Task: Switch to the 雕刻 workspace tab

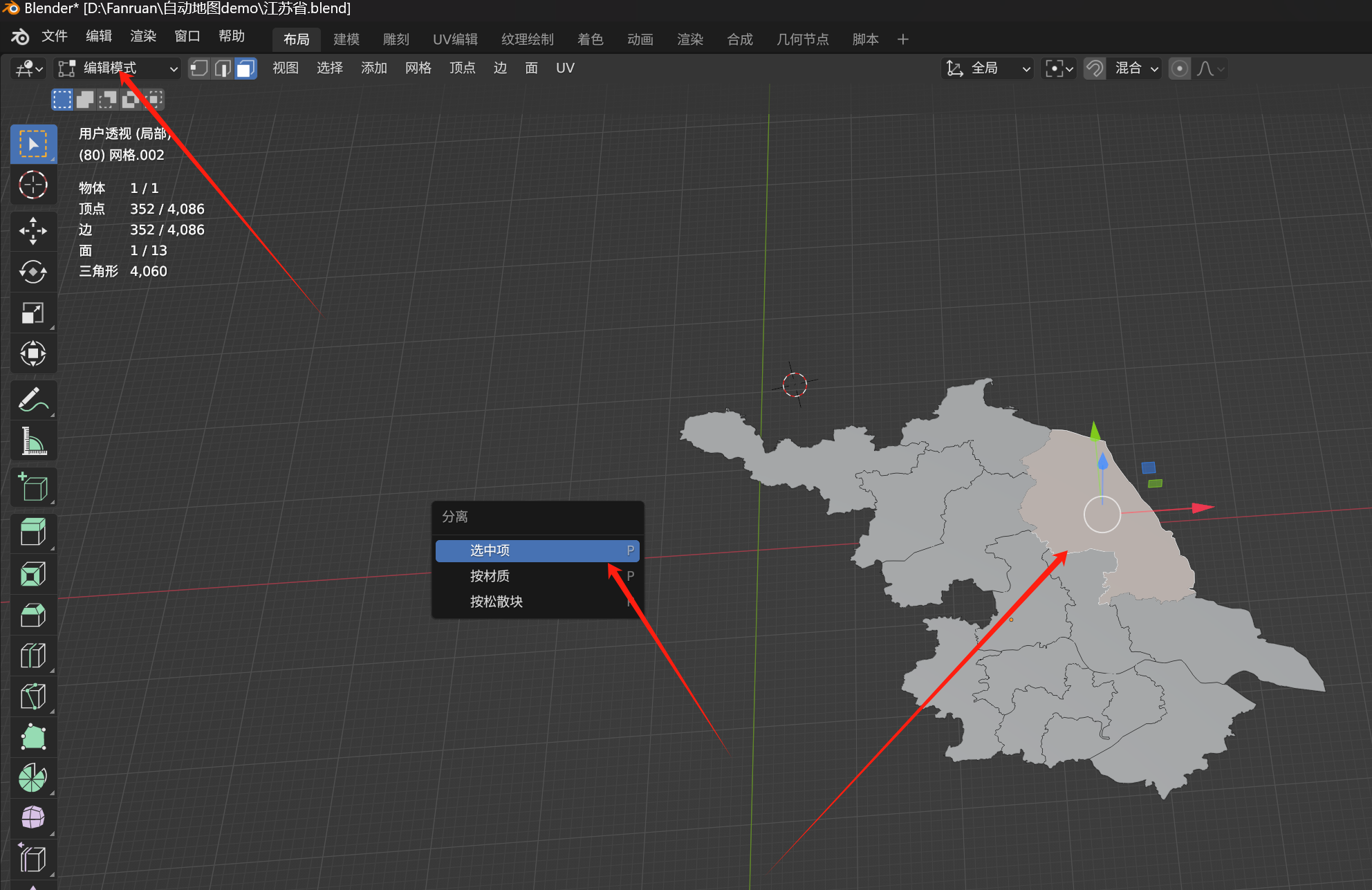Action: 396,39
